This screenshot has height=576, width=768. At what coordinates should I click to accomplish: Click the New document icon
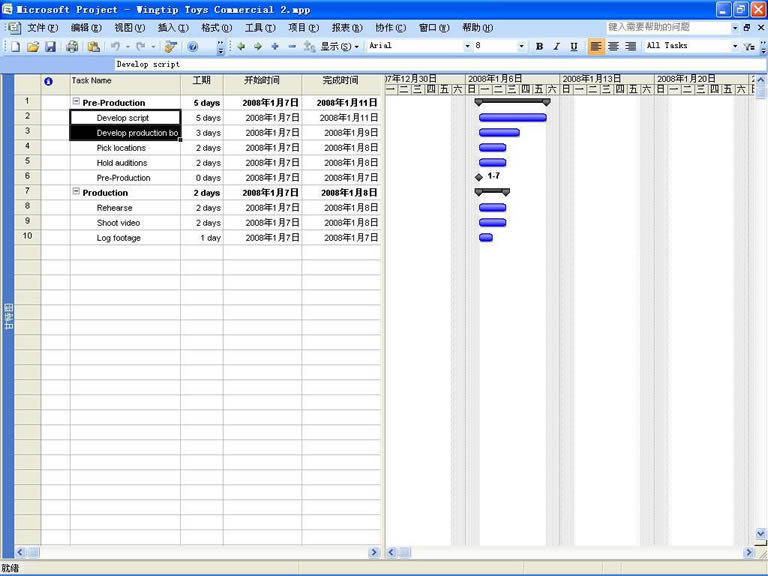tap(15, 47)
